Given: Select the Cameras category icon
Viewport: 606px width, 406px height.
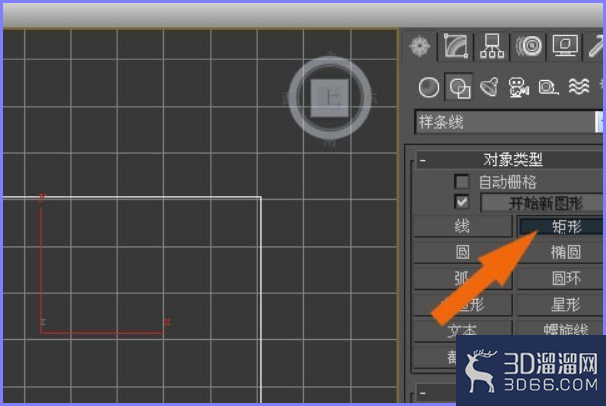Looking at the screenshot, I should tap(518, 87).
